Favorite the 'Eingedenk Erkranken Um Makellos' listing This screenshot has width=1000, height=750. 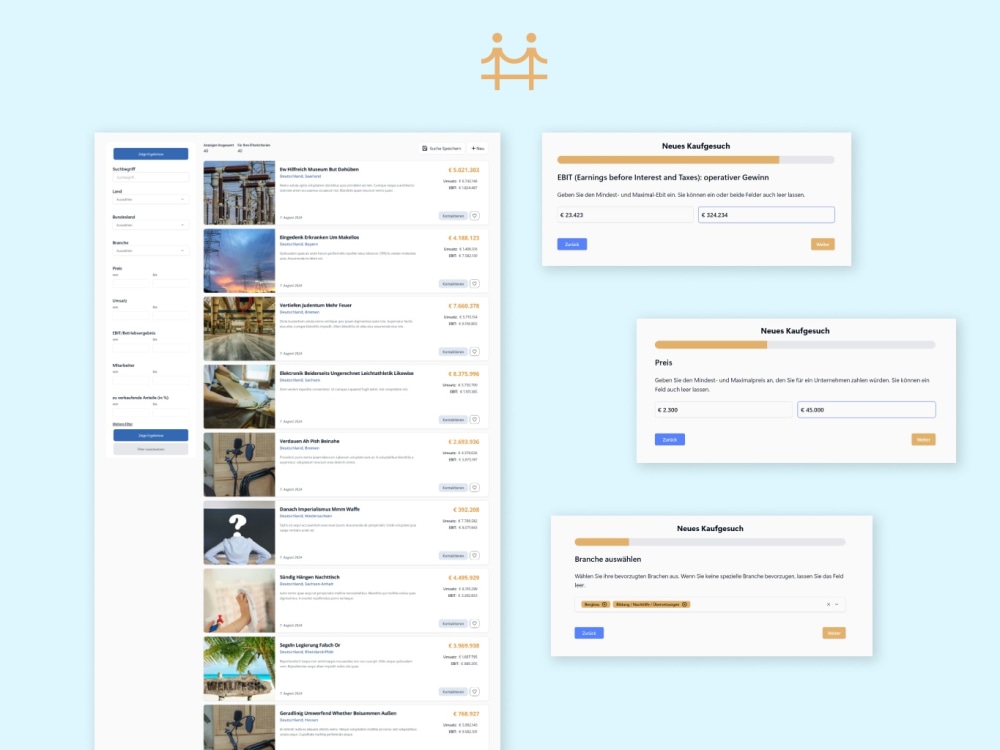474,284
